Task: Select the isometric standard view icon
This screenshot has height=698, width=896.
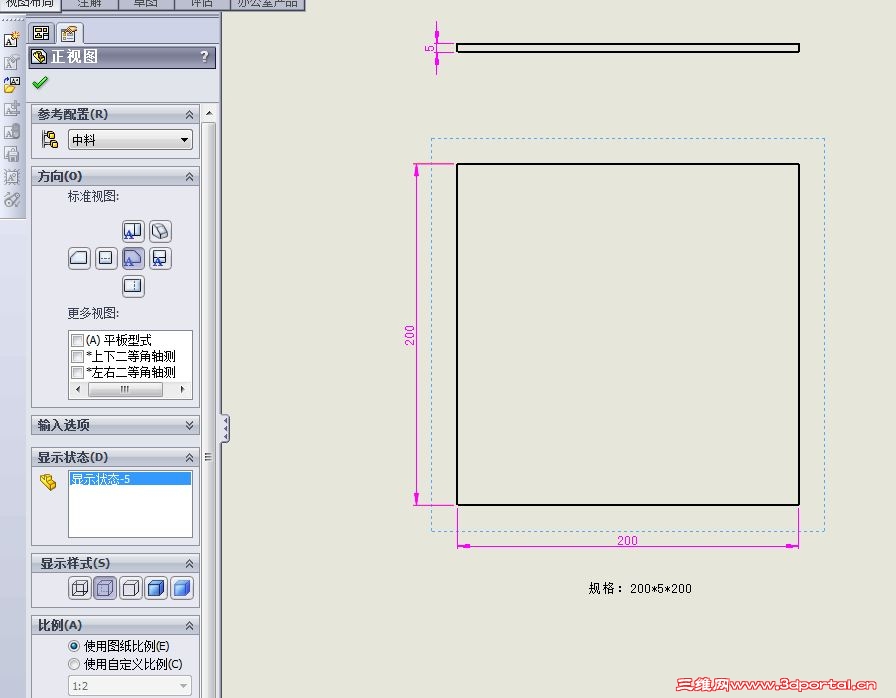Action: [160, 231]
